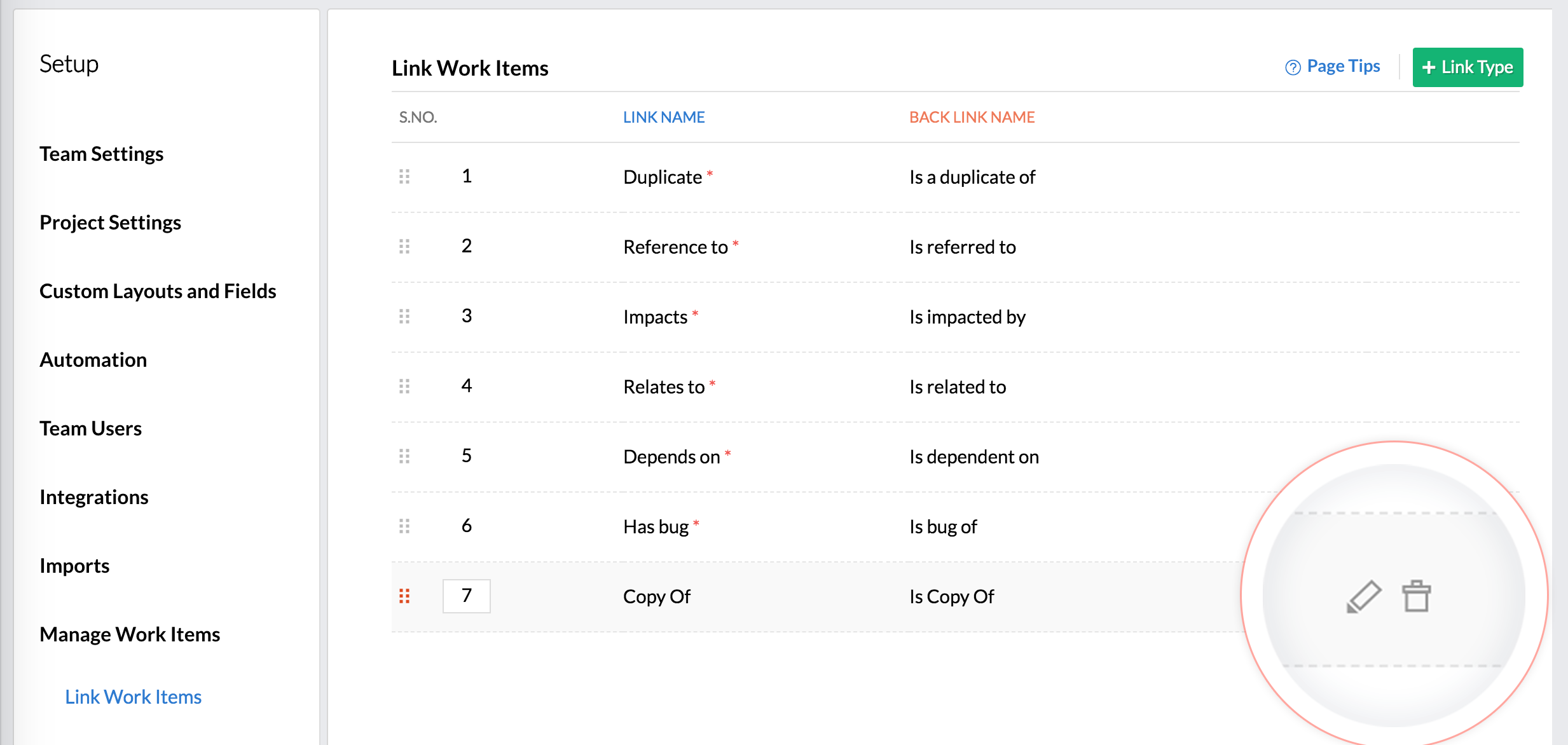Sort by the LINK NAME column header
The width and height of the screenshot is (1568, 745).
click(x=664, y=117)
